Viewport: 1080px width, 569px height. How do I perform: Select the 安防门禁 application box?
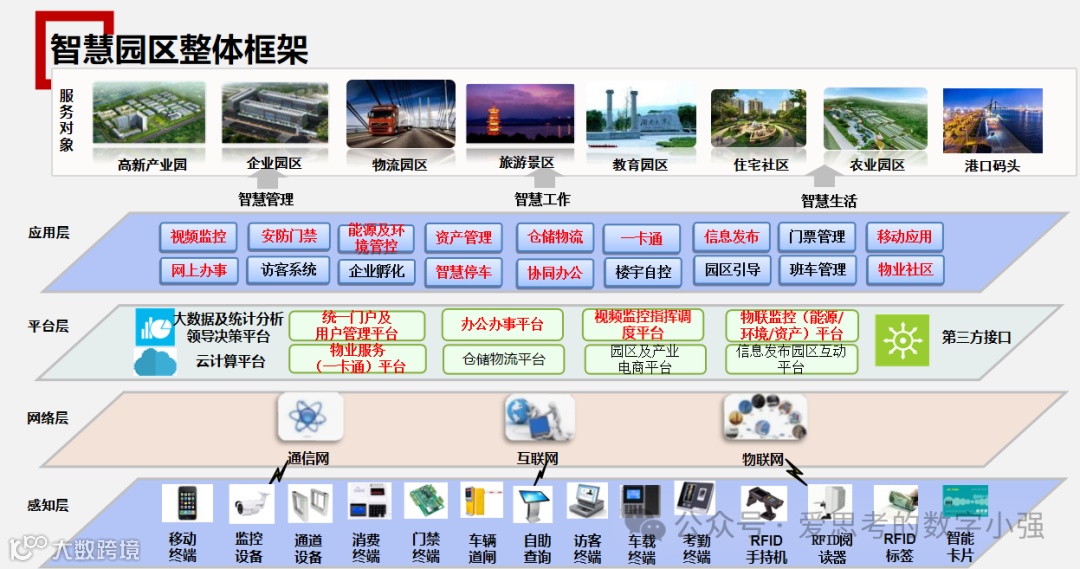tap(289, 237)
